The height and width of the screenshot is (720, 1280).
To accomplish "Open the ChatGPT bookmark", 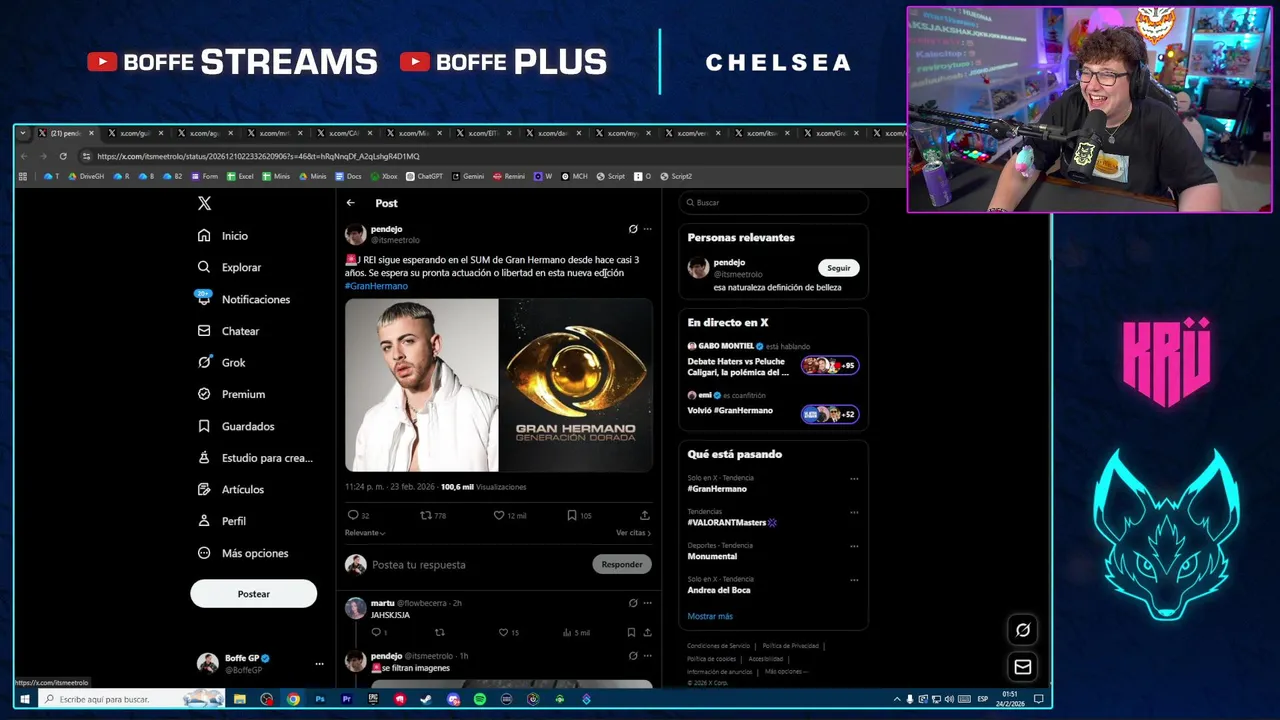I will (x=425, y=176).
